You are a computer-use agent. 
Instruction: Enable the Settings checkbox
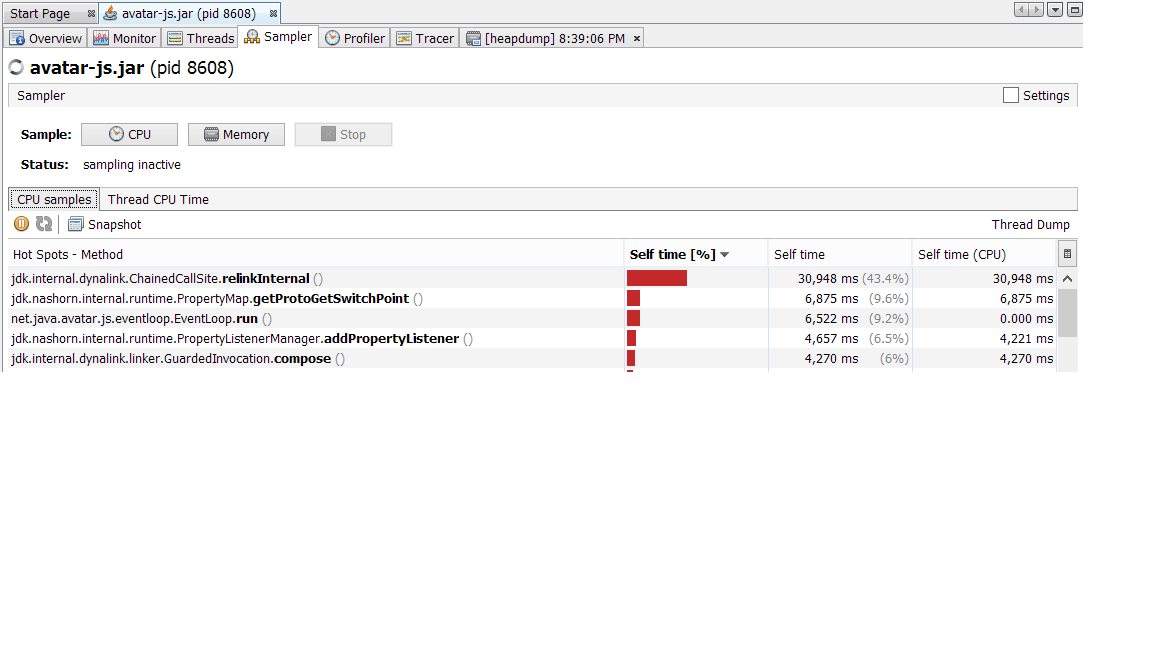pyautogui.click(x=1011, y=95)
